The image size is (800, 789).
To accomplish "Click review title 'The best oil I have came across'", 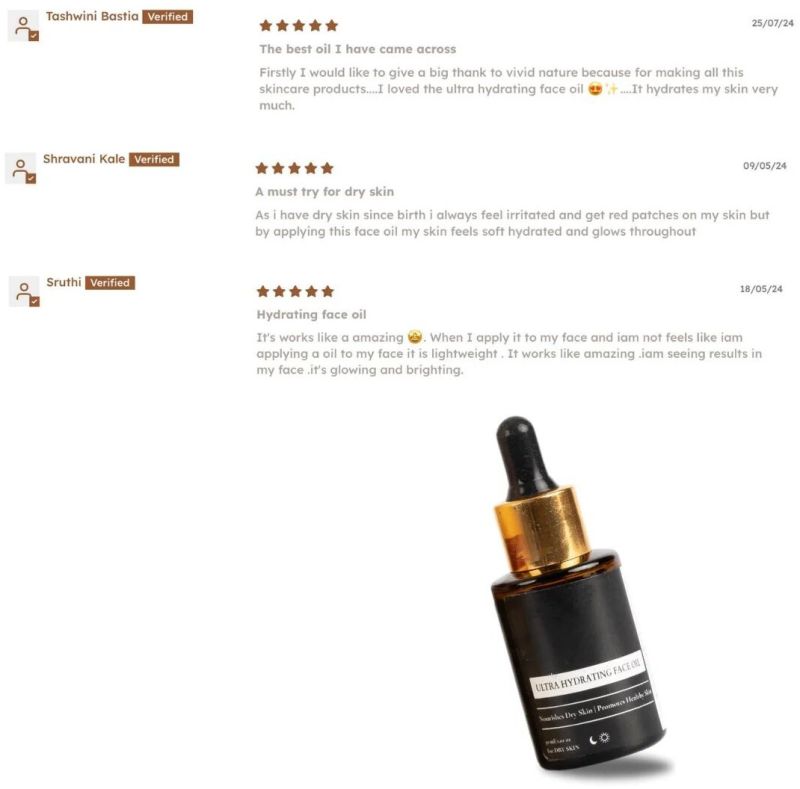I will [358, 50].
